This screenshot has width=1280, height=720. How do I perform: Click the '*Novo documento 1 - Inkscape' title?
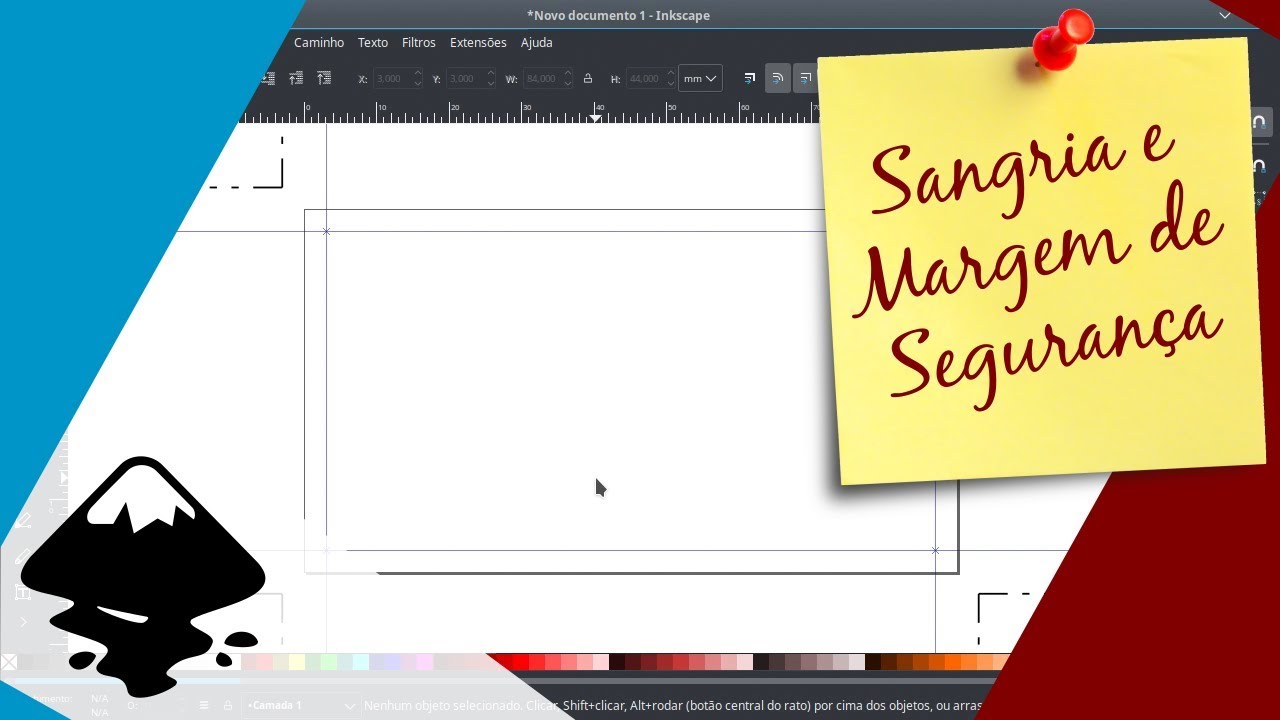click(x=618, y=15)
